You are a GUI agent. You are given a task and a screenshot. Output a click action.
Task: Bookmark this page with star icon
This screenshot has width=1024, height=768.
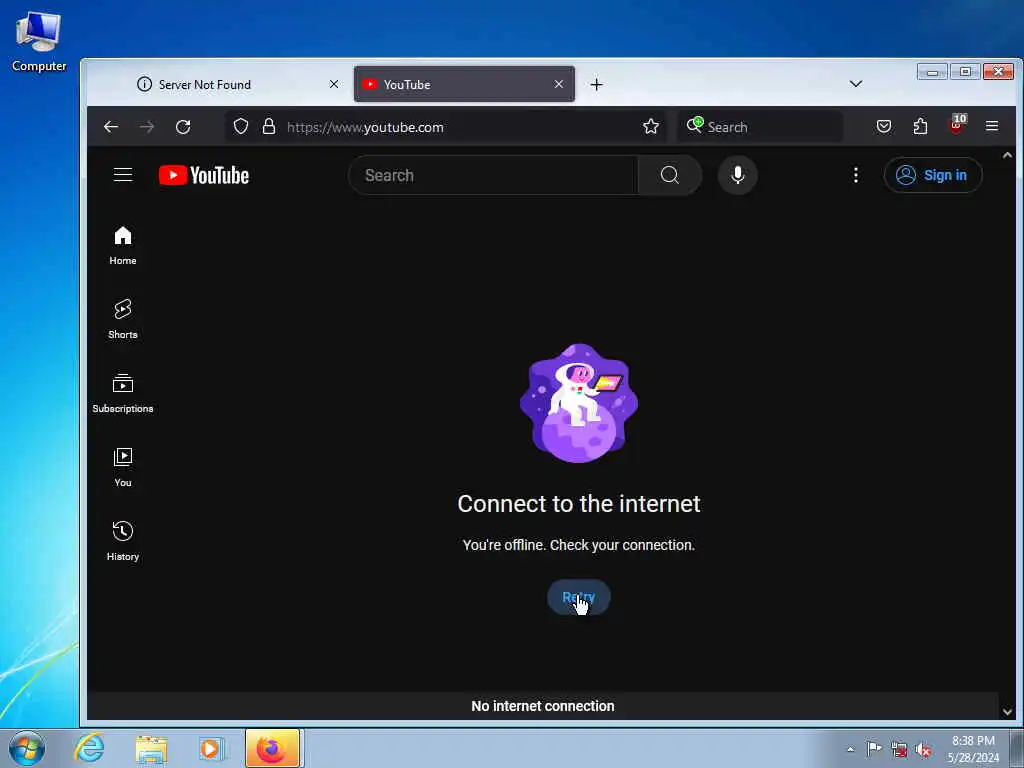(650, 127)
